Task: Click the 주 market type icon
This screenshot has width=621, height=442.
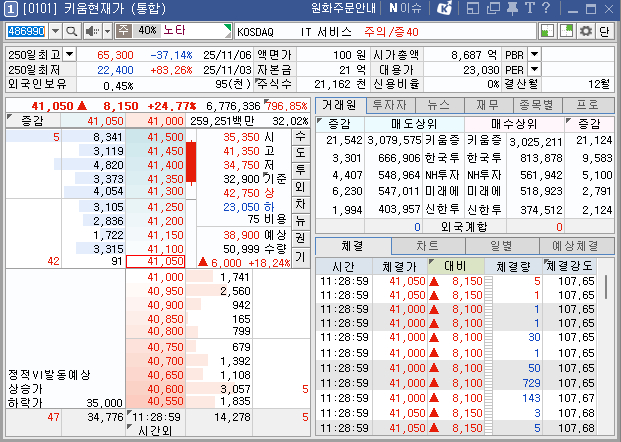Action: (123, 31)
